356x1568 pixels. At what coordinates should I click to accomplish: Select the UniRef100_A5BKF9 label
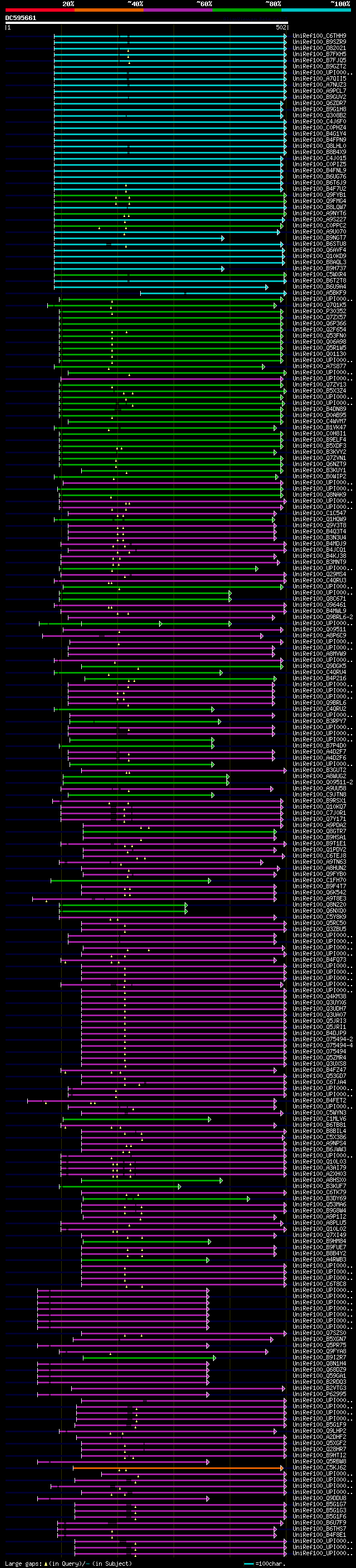319,293
